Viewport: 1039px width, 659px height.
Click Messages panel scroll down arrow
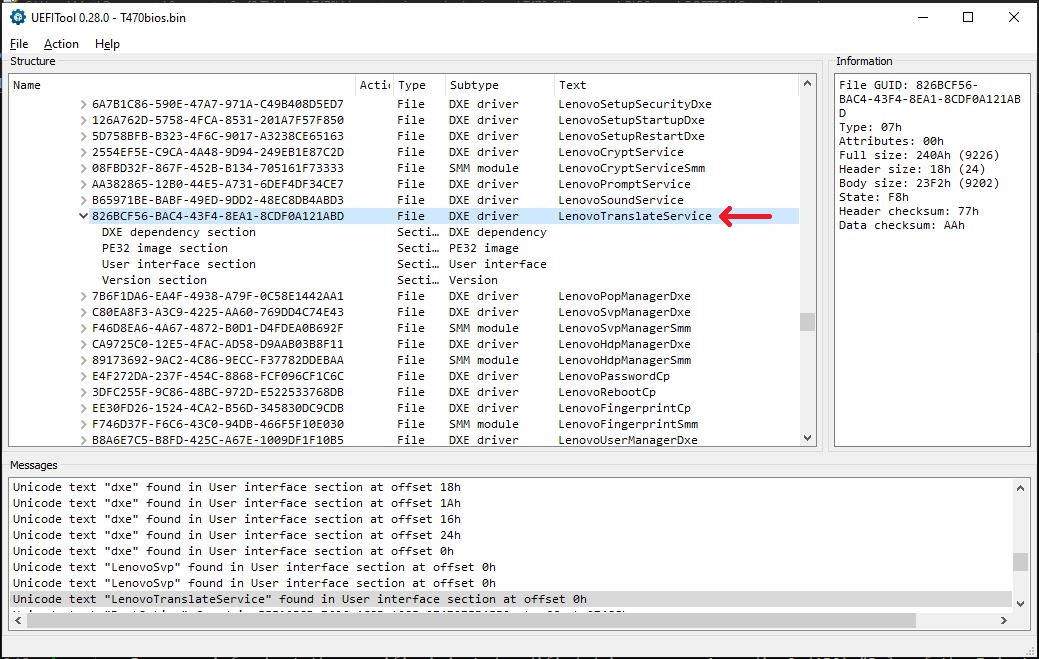[1020, 603]
